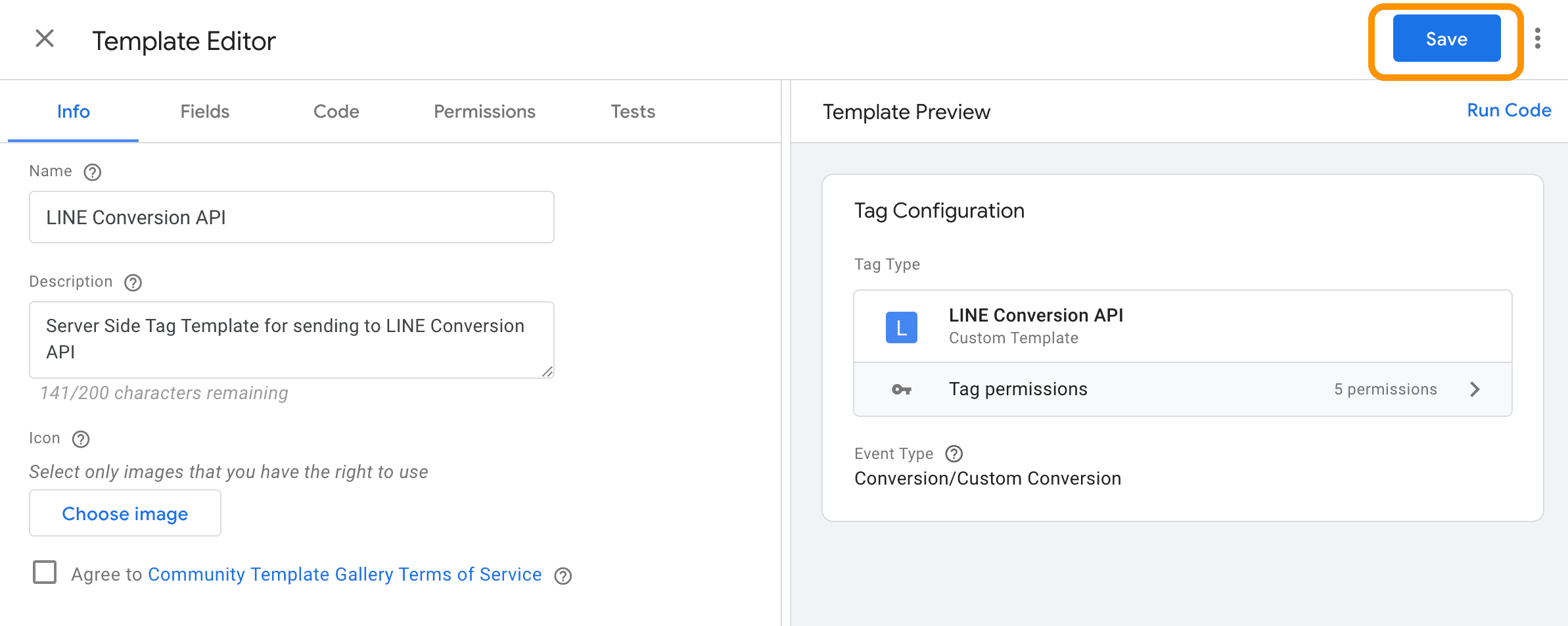Click the help icon after Terms of Service
The image size is (1568, 626).
click(563, 576)
